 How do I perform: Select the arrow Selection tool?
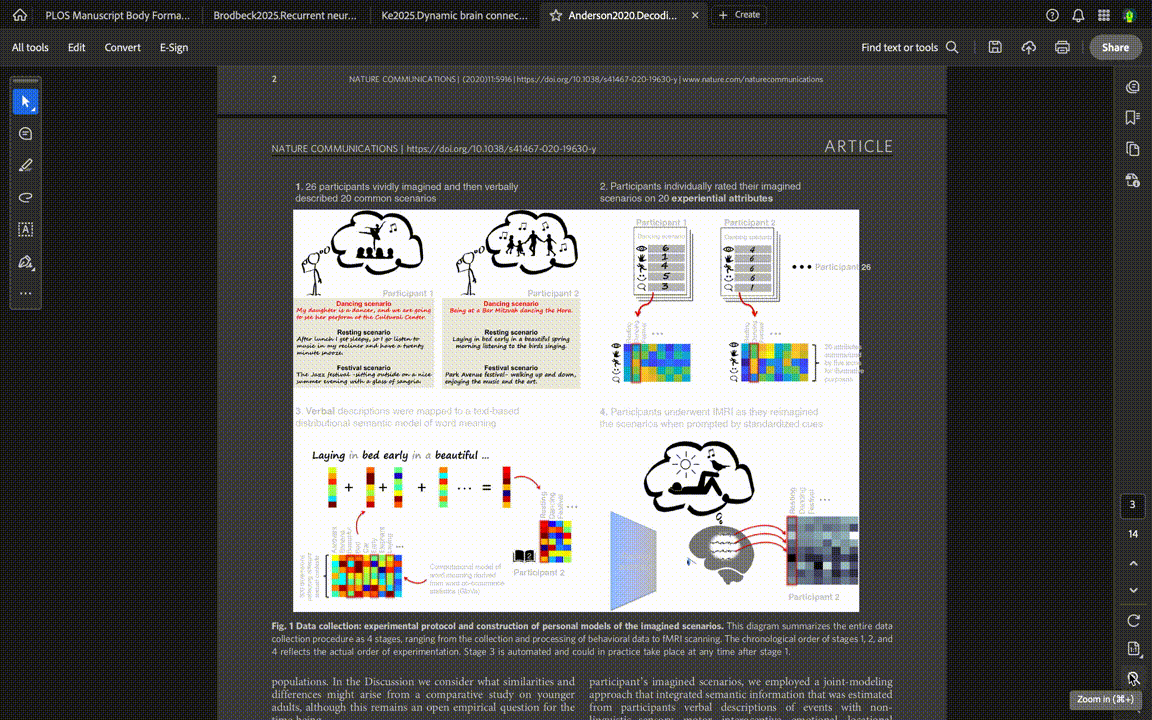click(x=26, y=101)
